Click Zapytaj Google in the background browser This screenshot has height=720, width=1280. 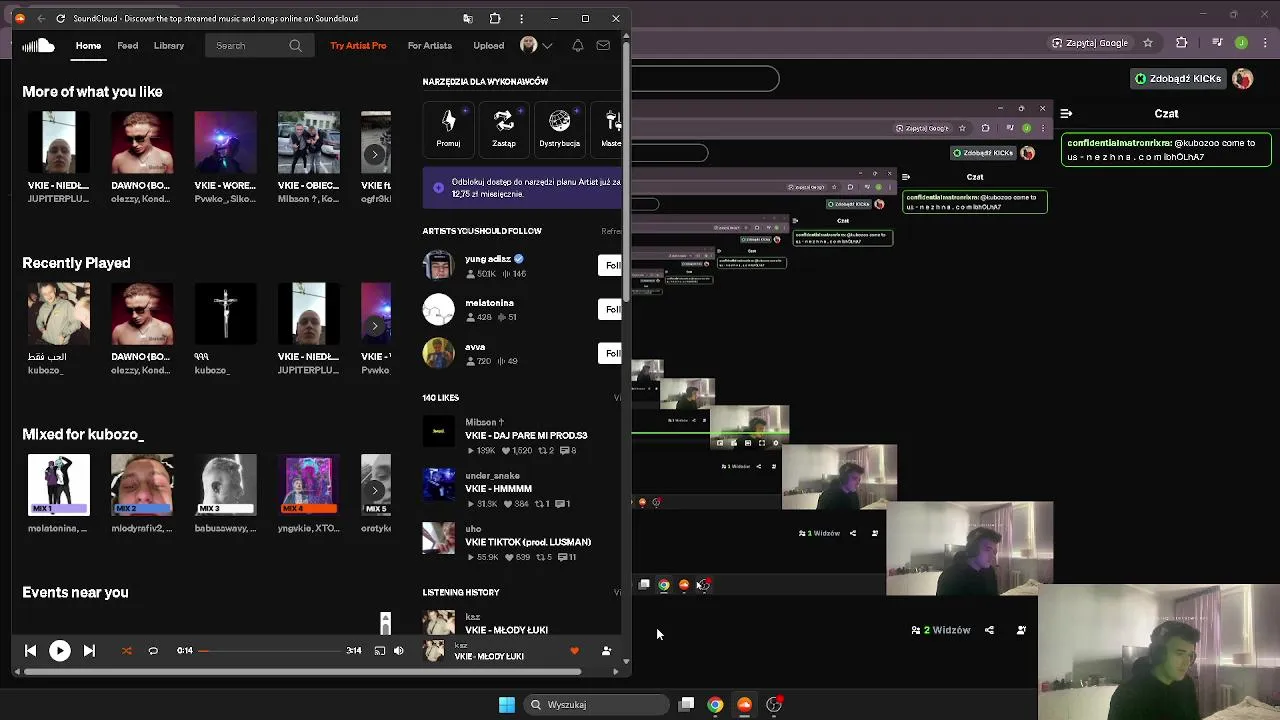pyautogui.click(x=1090, y=43)
